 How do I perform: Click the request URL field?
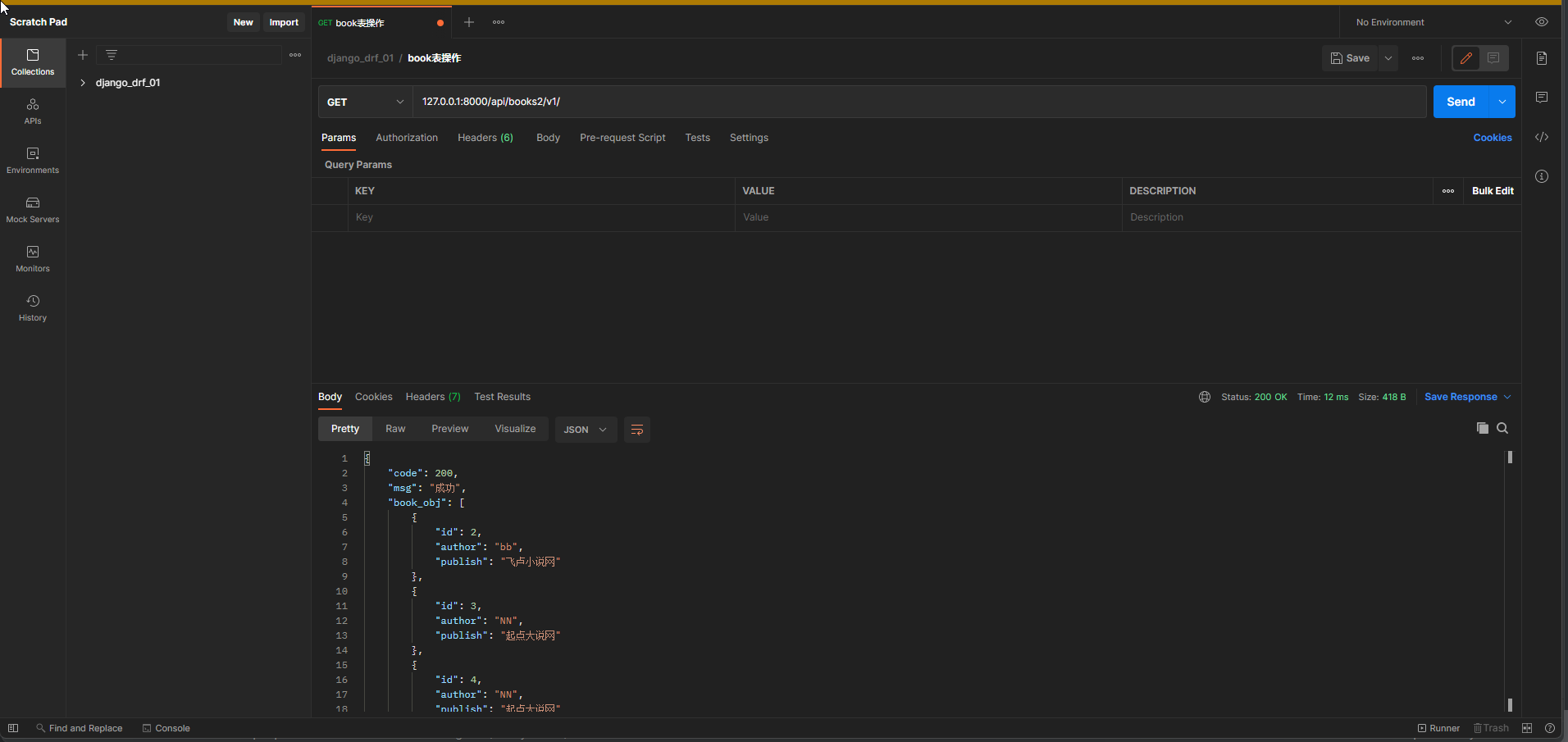[919, 102]
